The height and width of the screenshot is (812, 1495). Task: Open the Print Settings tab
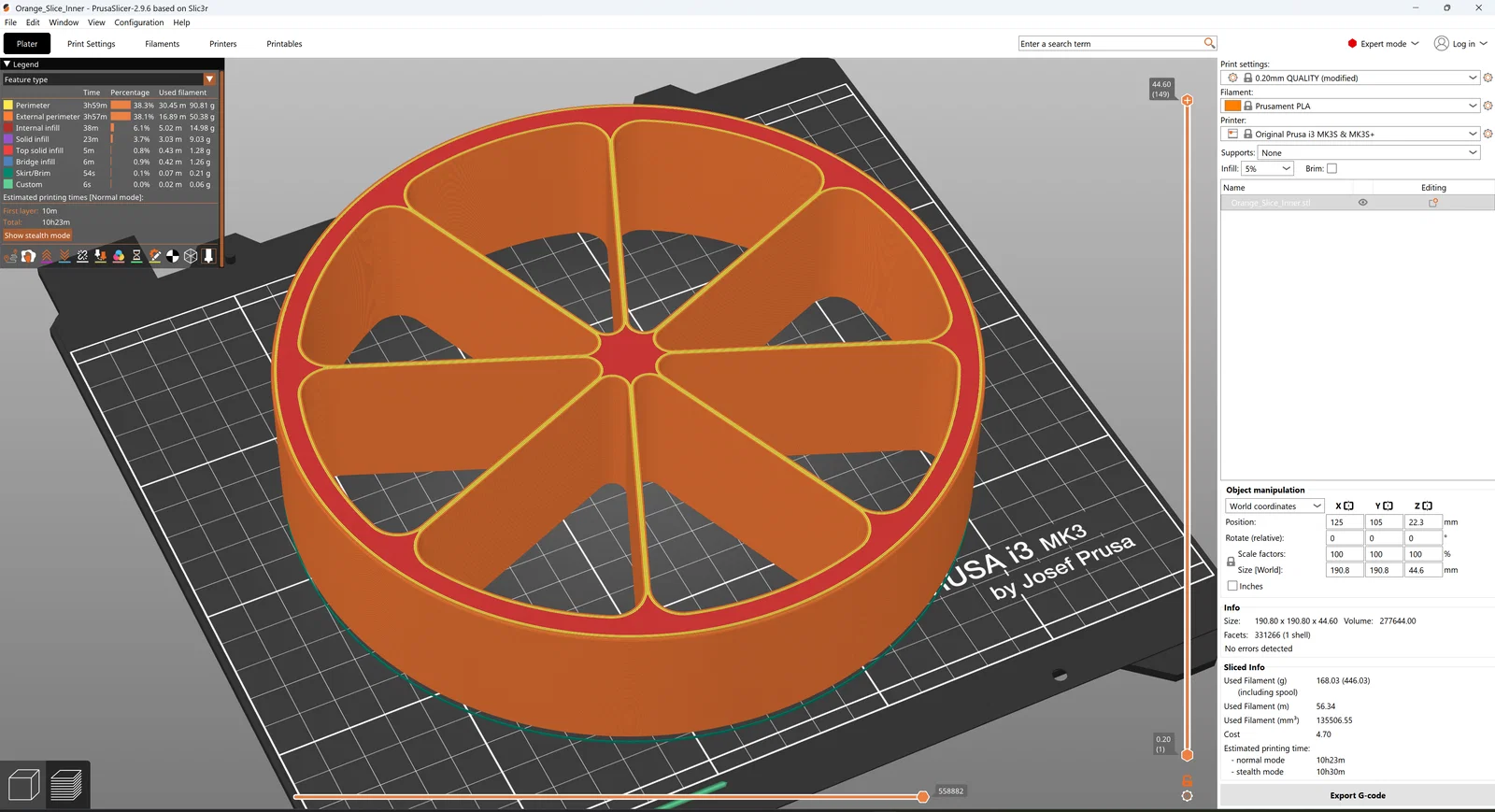point(92,44)
